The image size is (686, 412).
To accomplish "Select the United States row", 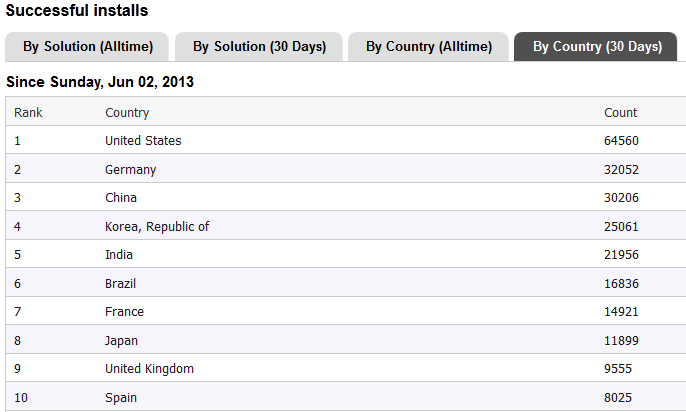I will click(x=346, y=140).
